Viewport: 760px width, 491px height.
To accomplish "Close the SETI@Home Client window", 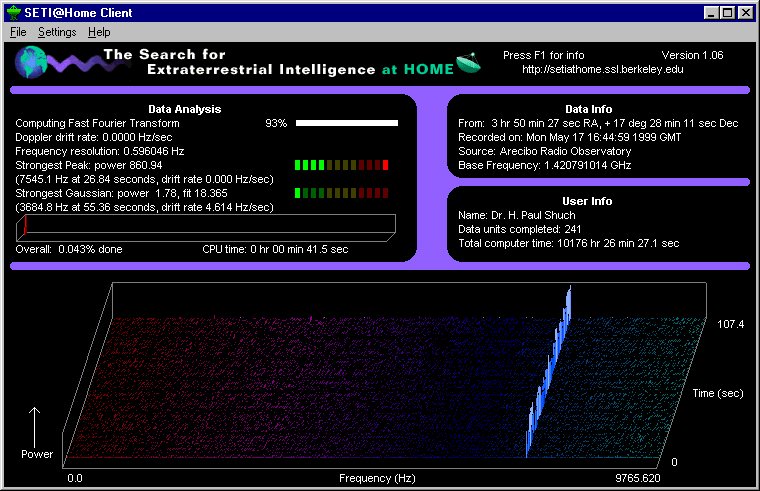I will click(x=745, y=13).
